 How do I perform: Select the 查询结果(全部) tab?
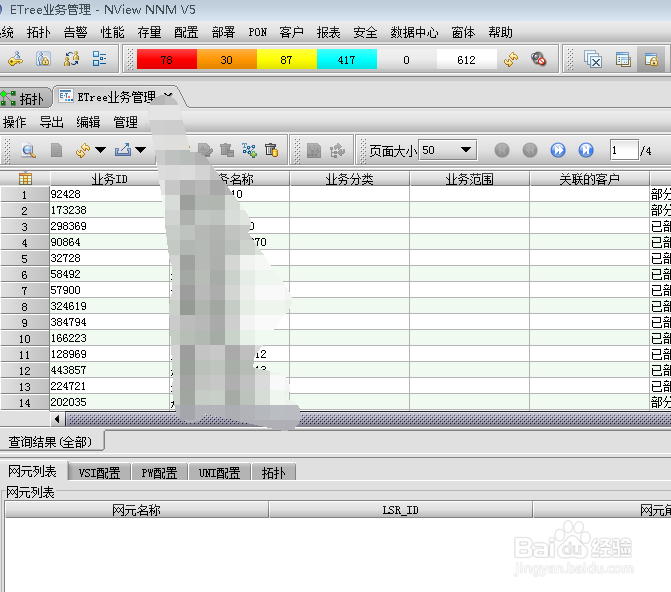[50, 442]
